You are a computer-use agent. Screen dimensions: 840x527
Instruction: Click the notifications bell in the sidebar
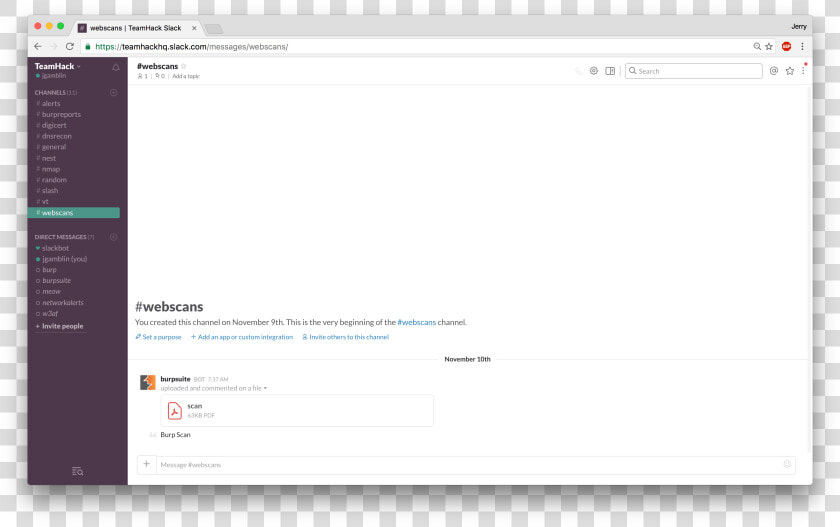[x=116, y=67]
